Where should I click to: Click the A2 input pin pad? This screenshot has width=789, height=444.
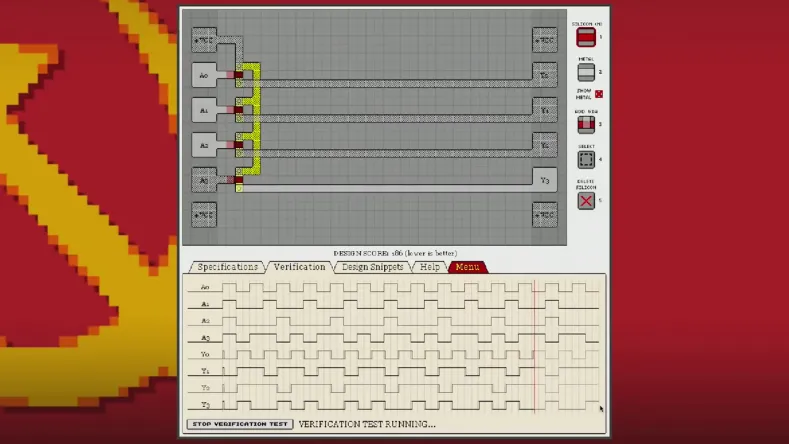204,146
